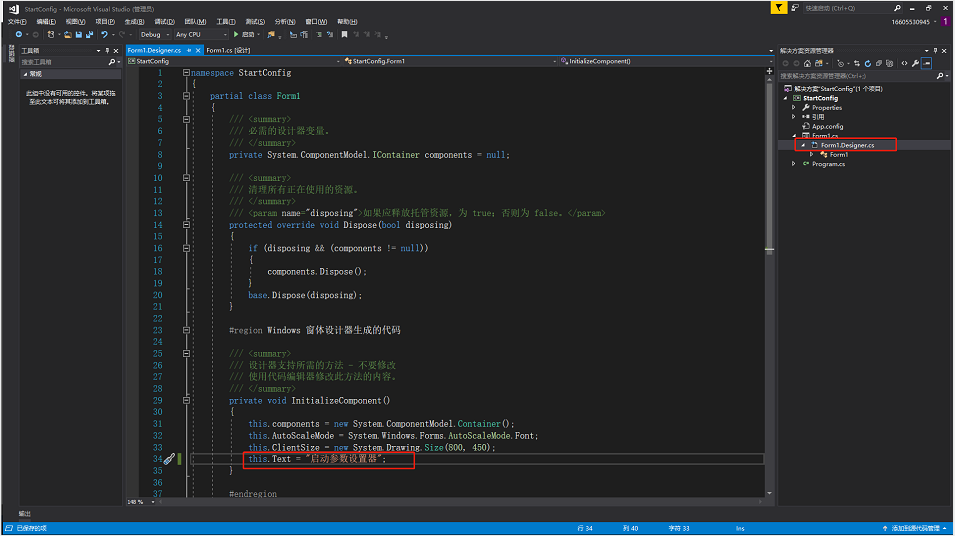Screen dimensions: 955x536
Task: Click the Save All icon
Action: point(90,35)
